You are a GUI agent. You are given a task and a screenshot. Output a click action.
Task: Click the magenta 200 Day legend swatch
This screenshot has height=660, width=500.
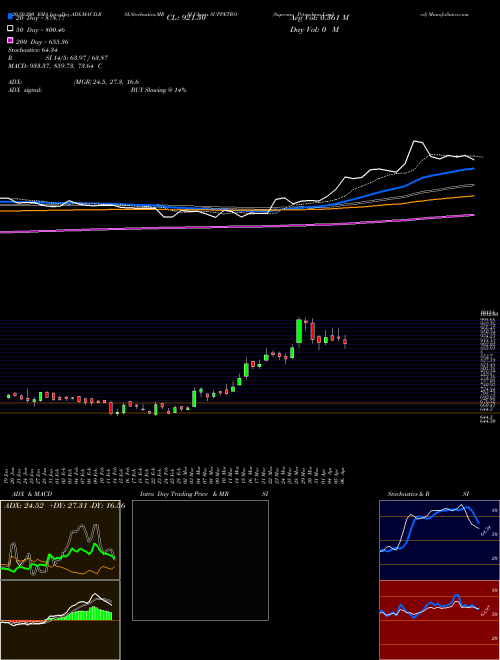11,41
